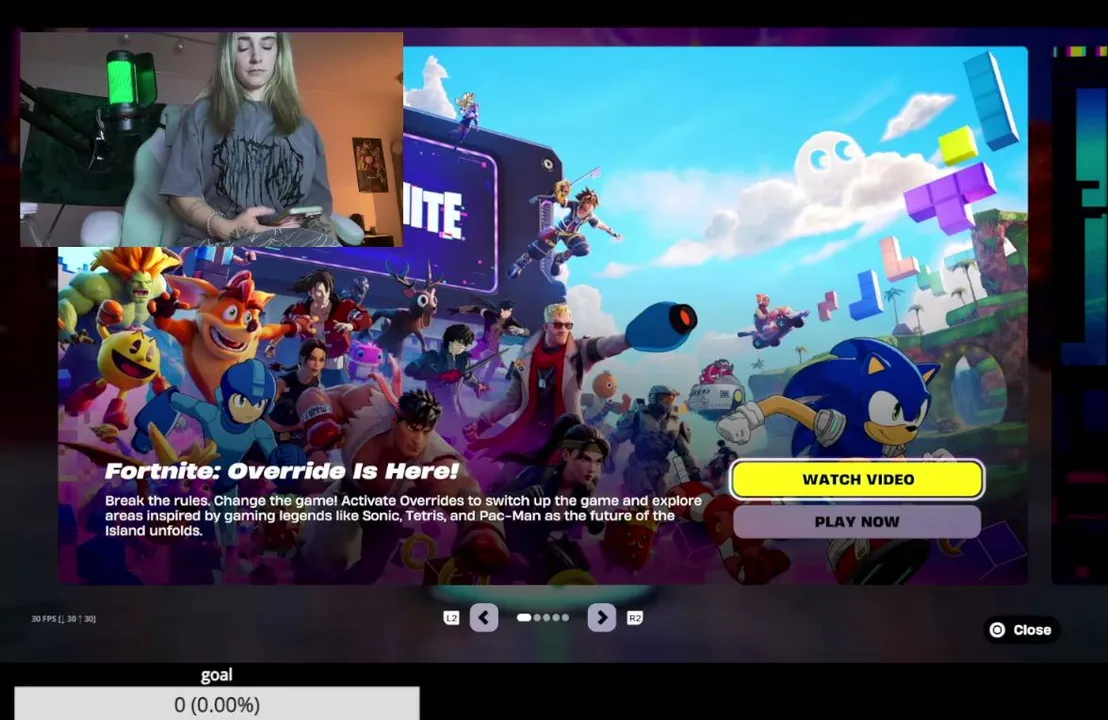Click the streamer webcam overlay
This screenshot has height=720, width=1108.
(x=211, y=139)
